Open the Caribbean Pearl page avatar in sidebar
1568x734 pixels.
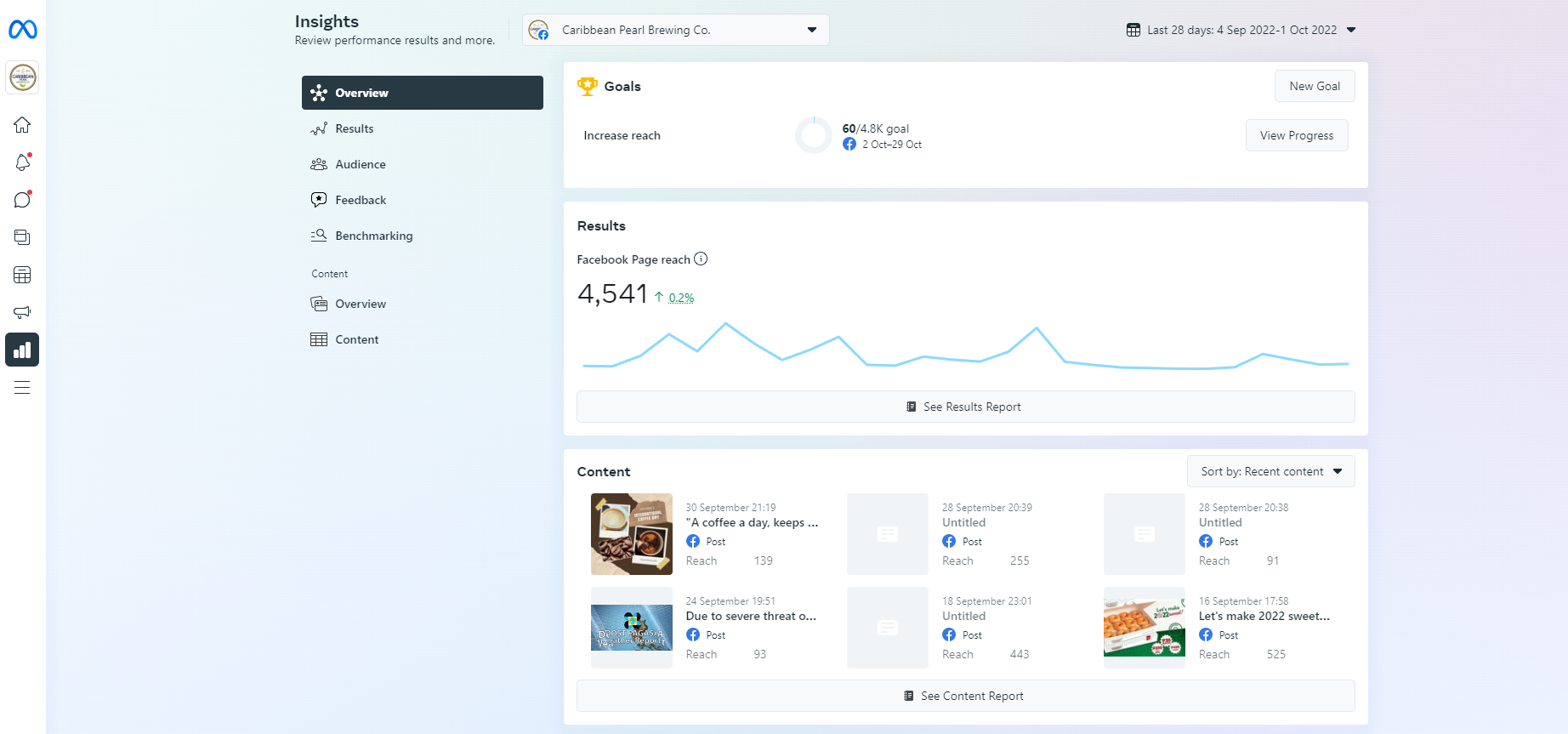[23, 77]
